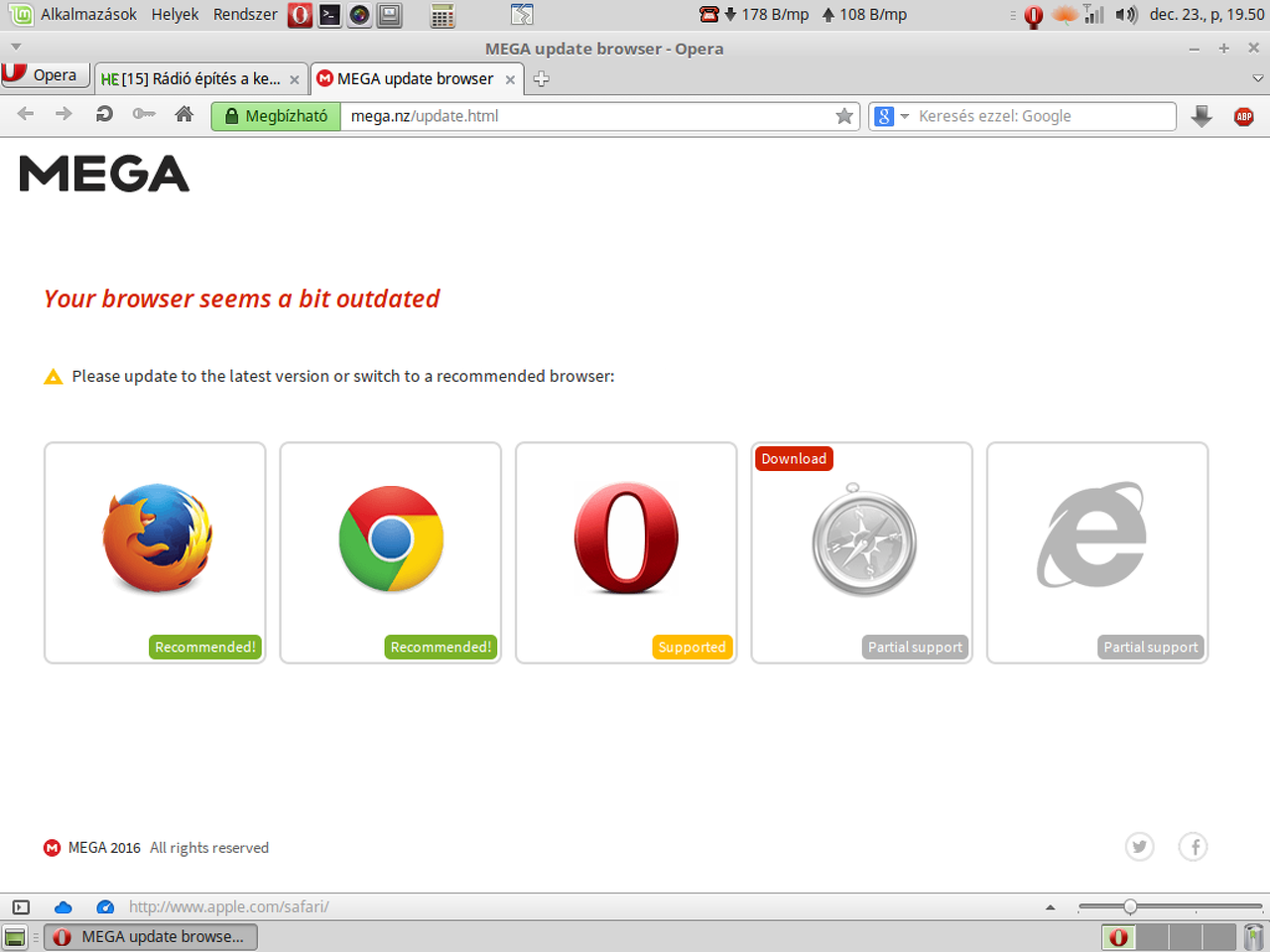1270x952 pixels.
Task: Click the Opera tray icon in system tray
Action: 1033,16
